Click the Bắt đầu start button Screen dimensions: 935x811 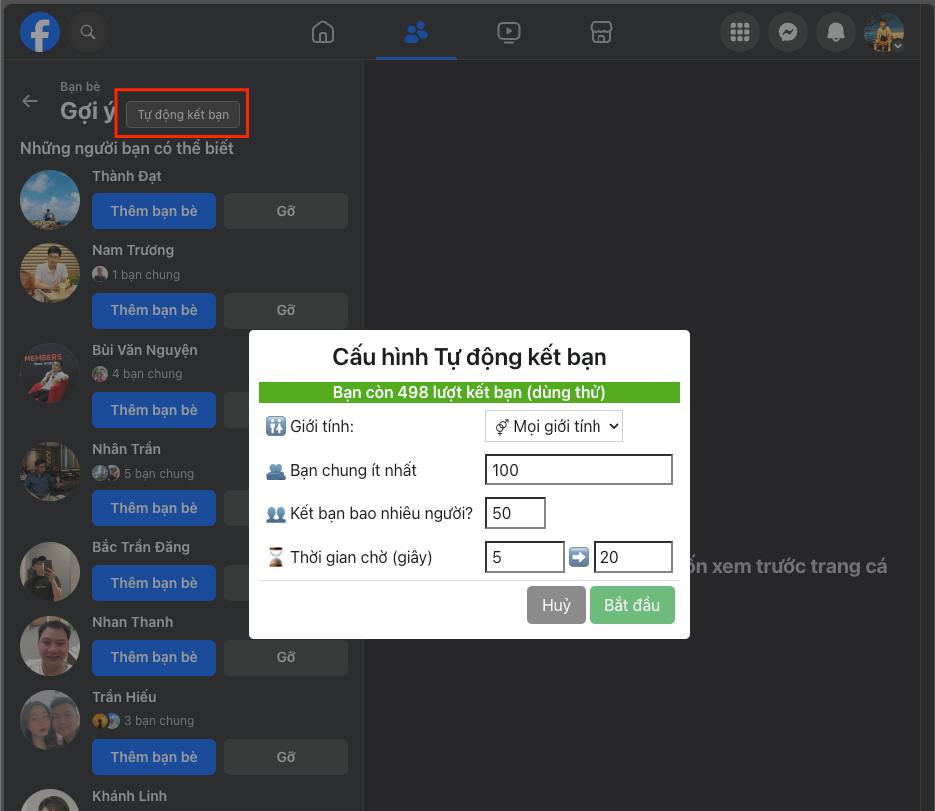[632, 605]
